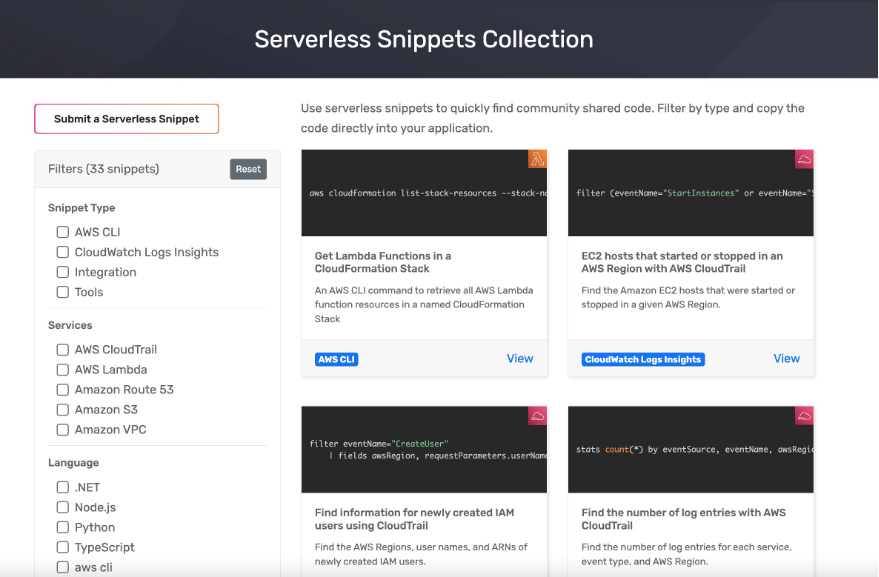Click title 'Find the number of log entries'
The height and width of the screenshot is (577, 879).
(x=683, y=519)
